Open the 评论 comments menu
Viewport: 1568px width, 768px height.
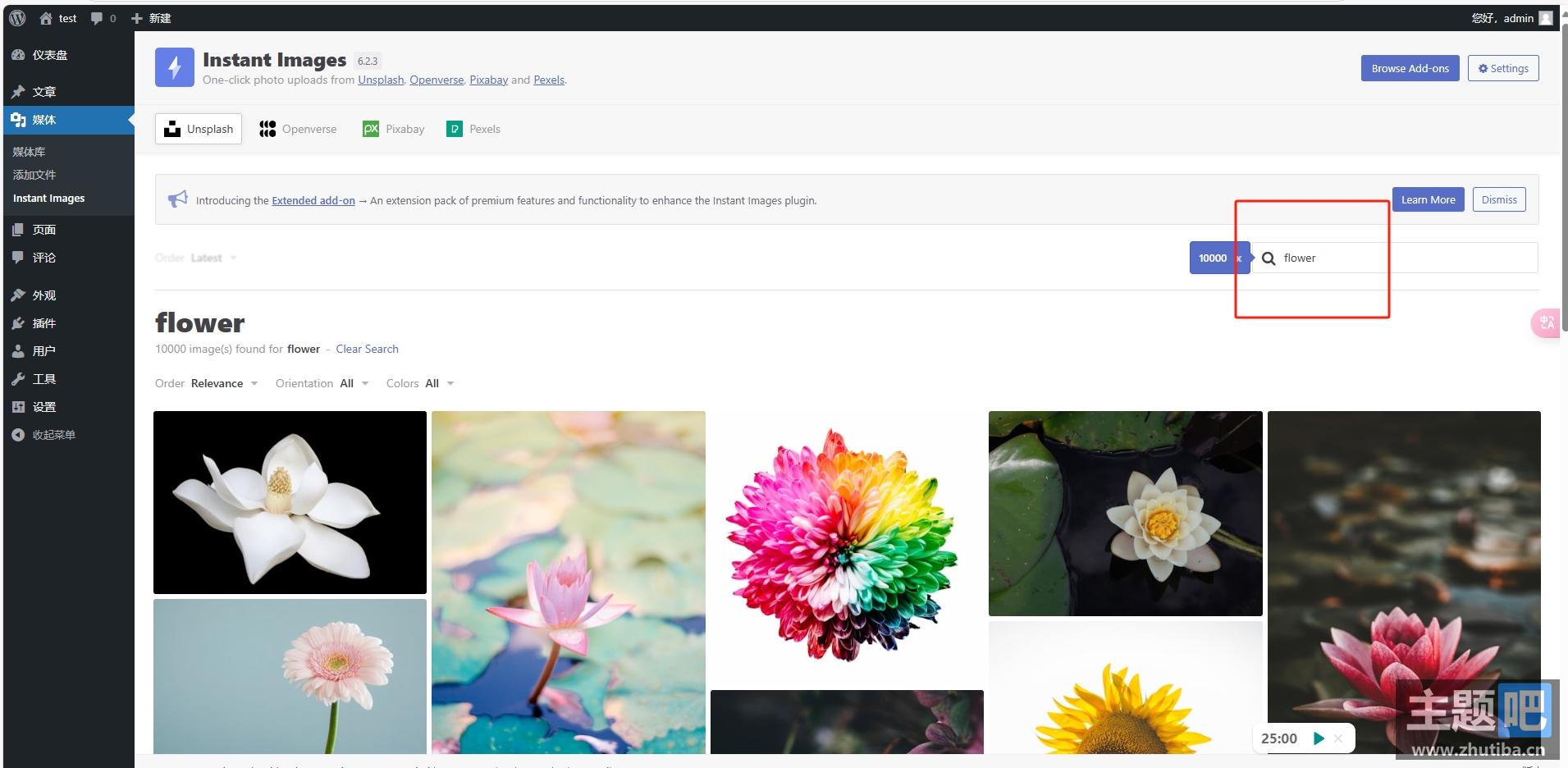point(69,258)
